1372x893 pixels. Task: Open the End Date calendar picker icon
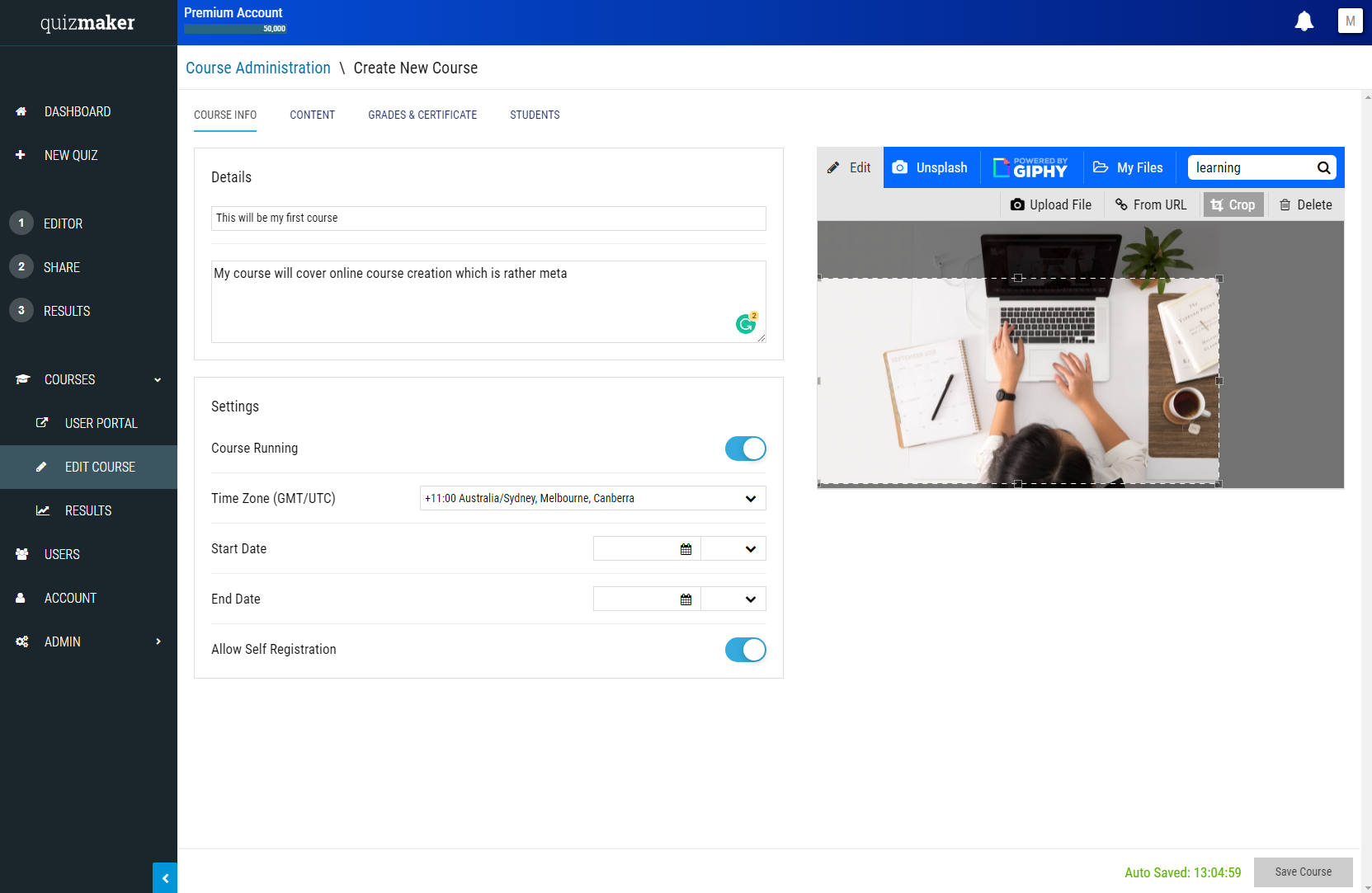pos(686,599)
